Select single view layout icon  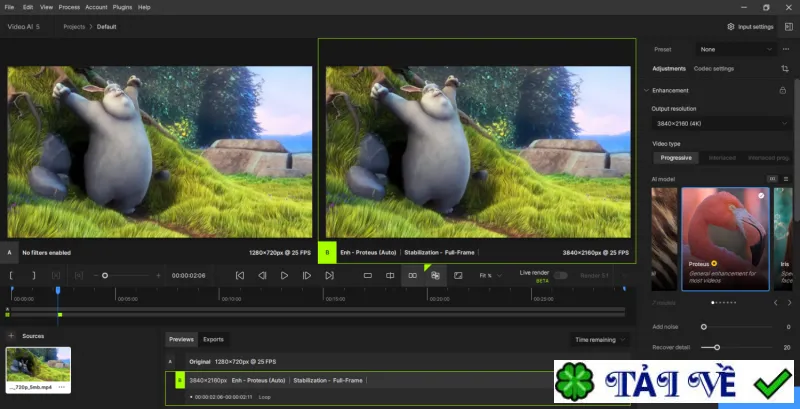[x=368, y=275]
